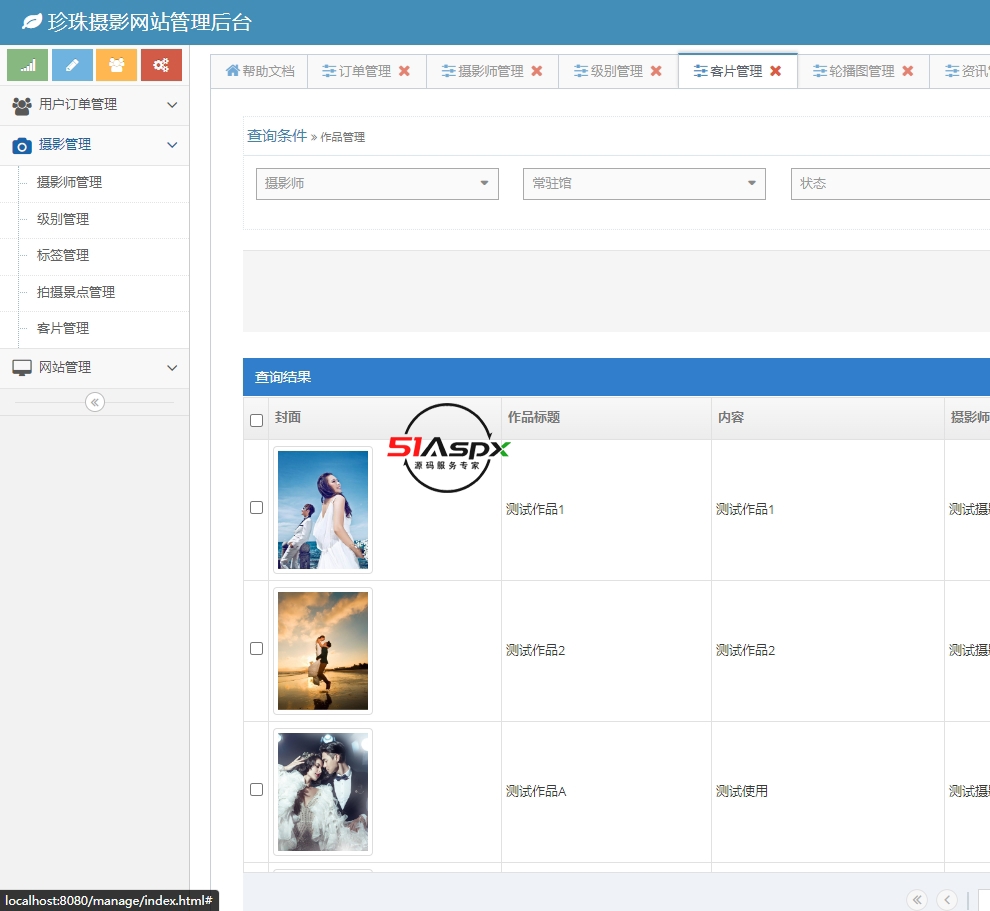Collapse the 摄影管理 menu chevron

[x=172, y=145]
